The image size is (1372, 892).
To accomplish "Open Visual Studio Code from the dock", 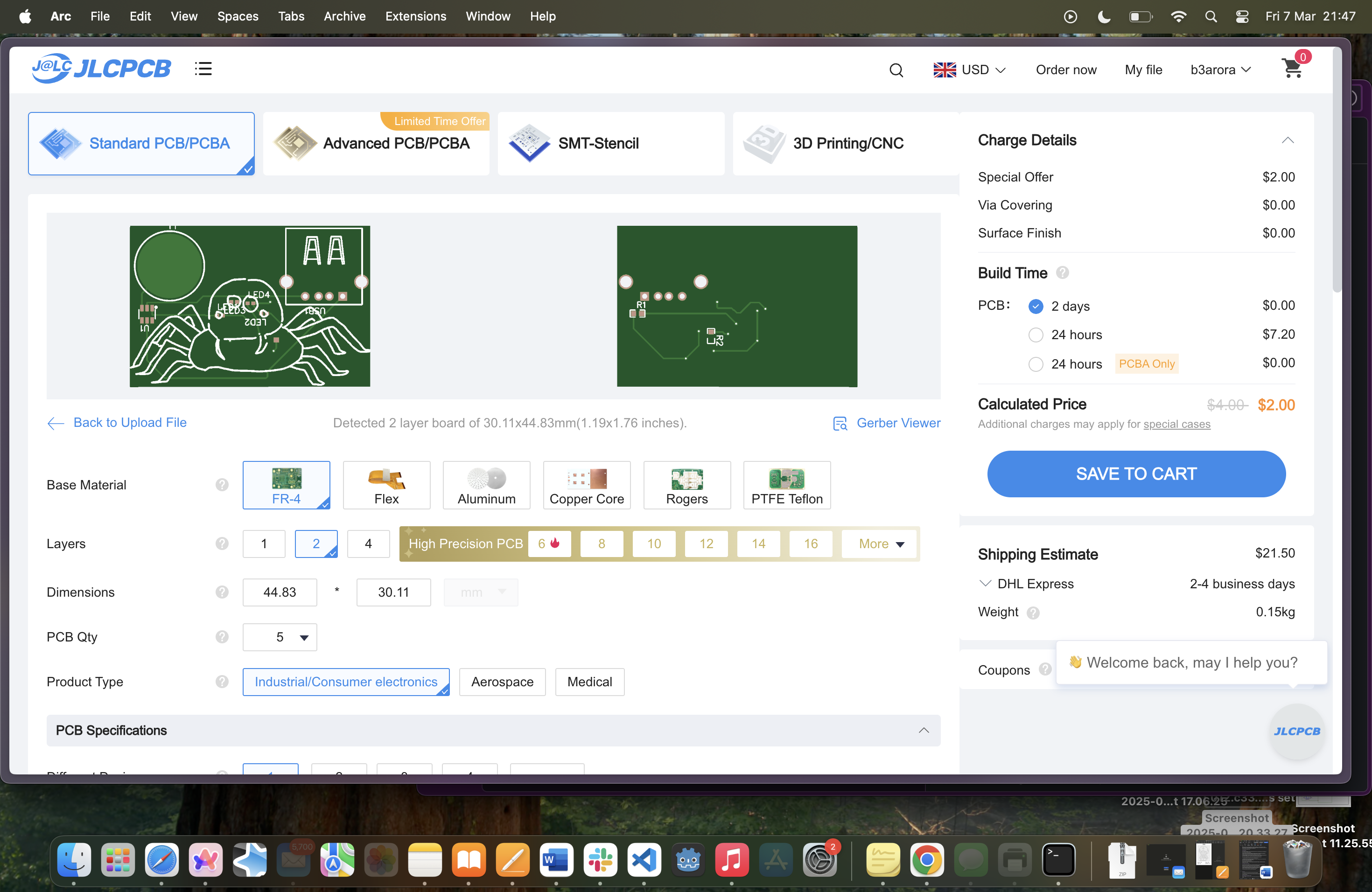I will (644, 860).
